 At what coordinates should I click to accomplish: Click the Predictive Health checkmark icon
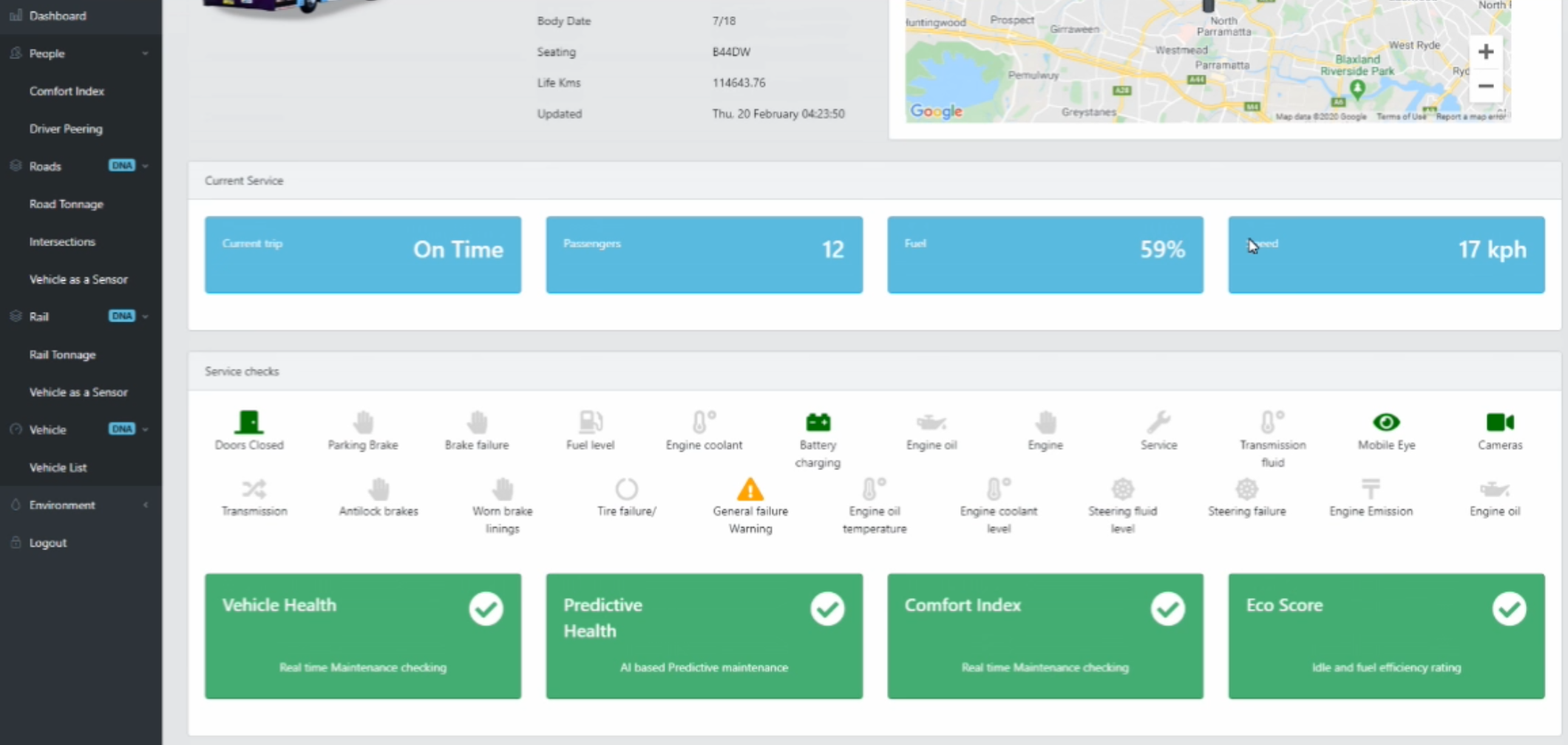pyautogui.click(x=827, y=608)
